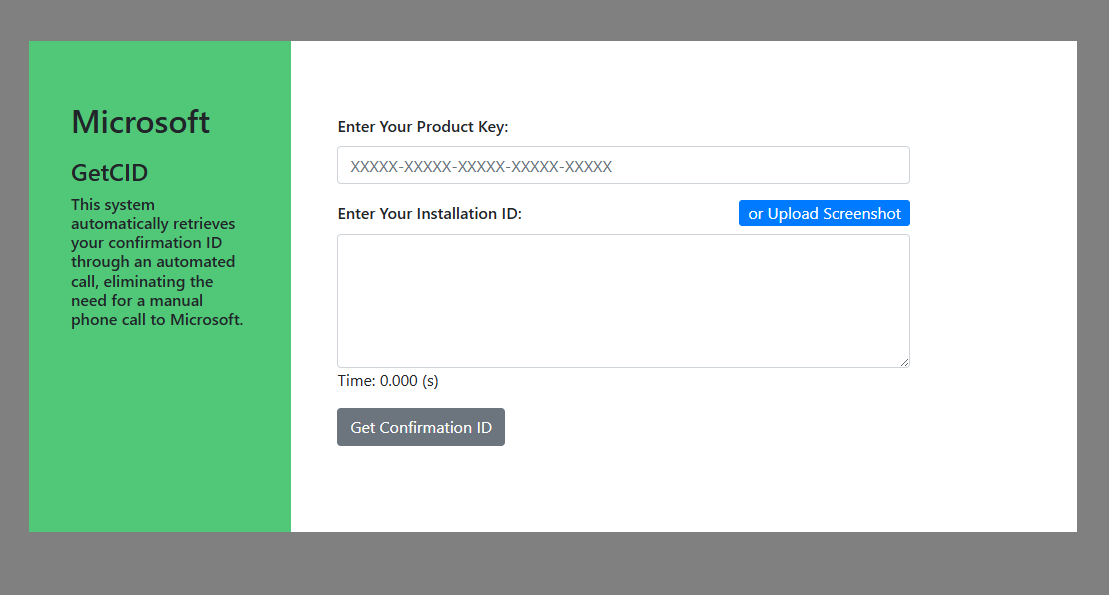This screenshot has width=1109, height=595.
Task: Click the Product Key input field
Action: click(623, 166)
